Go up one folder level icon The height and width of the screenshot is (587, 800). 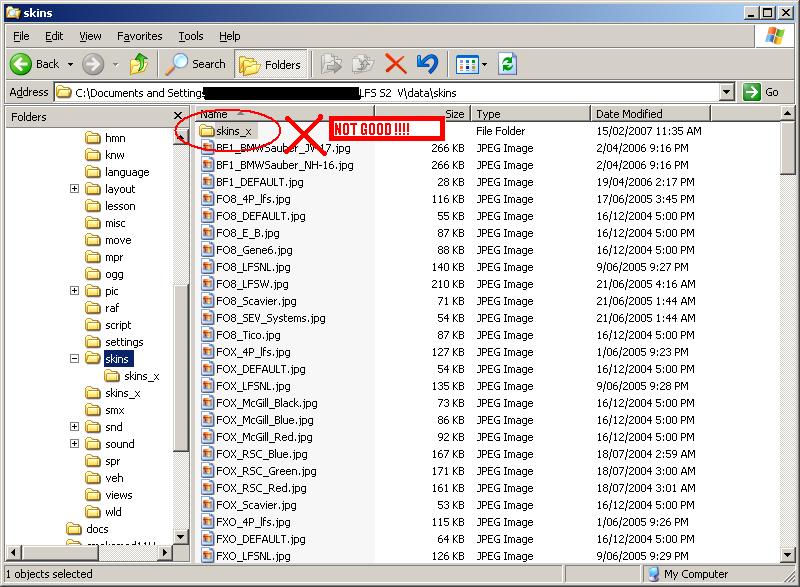(139, 64)
